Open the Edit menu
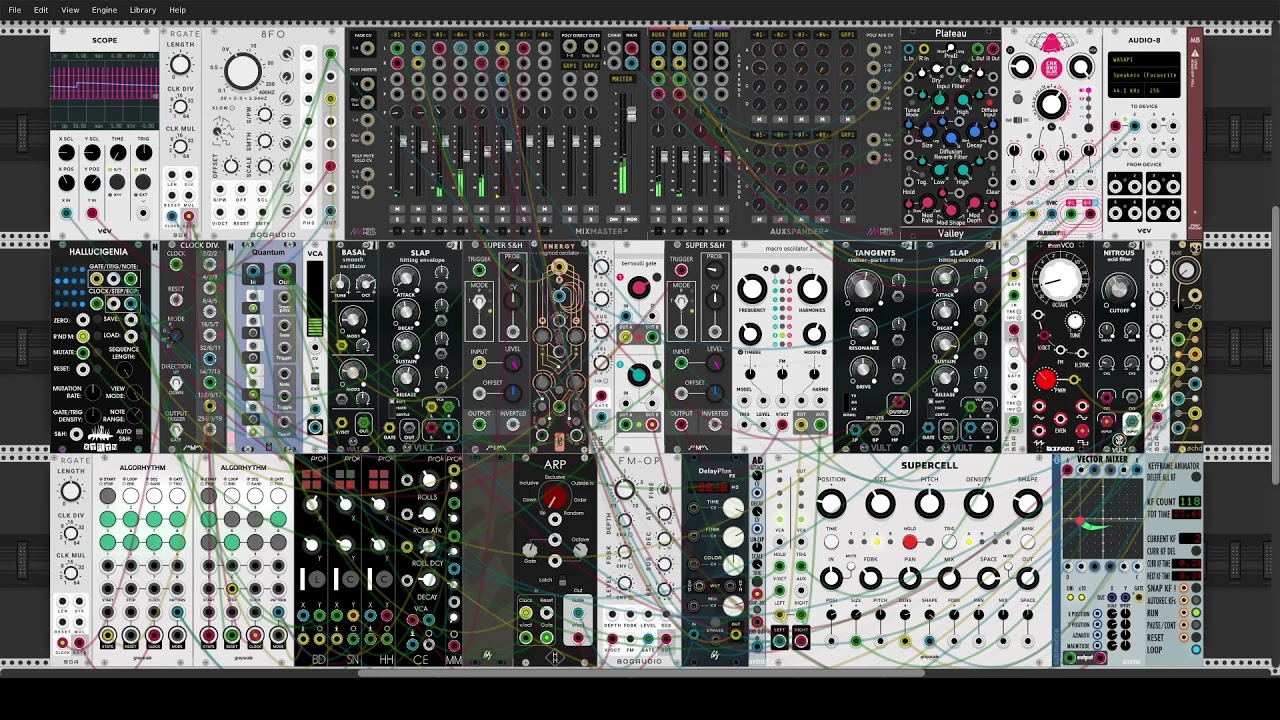1280x720 pixels. [x=41, y=10]
